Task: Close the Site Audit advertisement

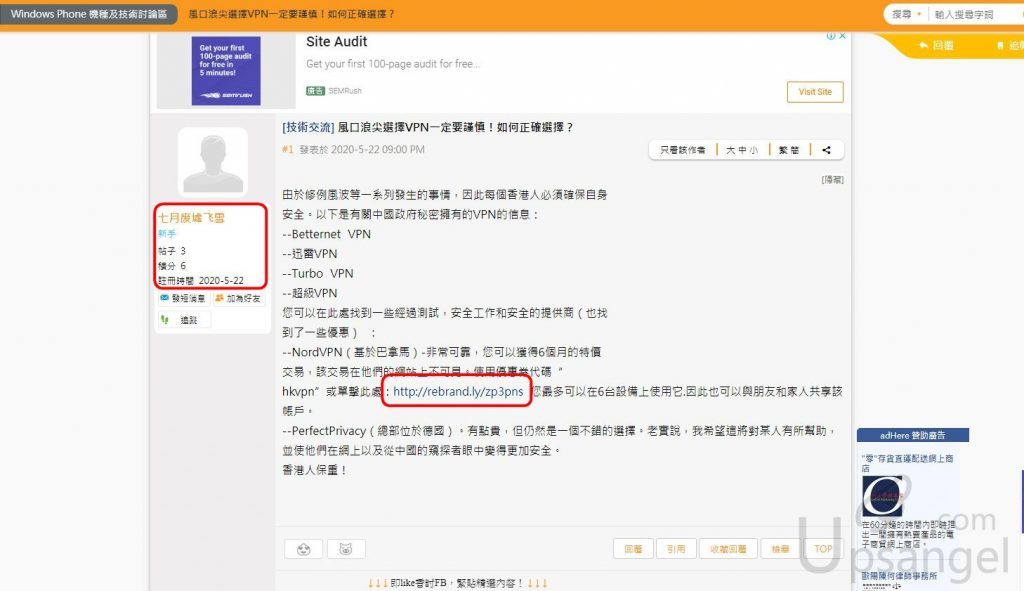Action: (x=842, y=36)
